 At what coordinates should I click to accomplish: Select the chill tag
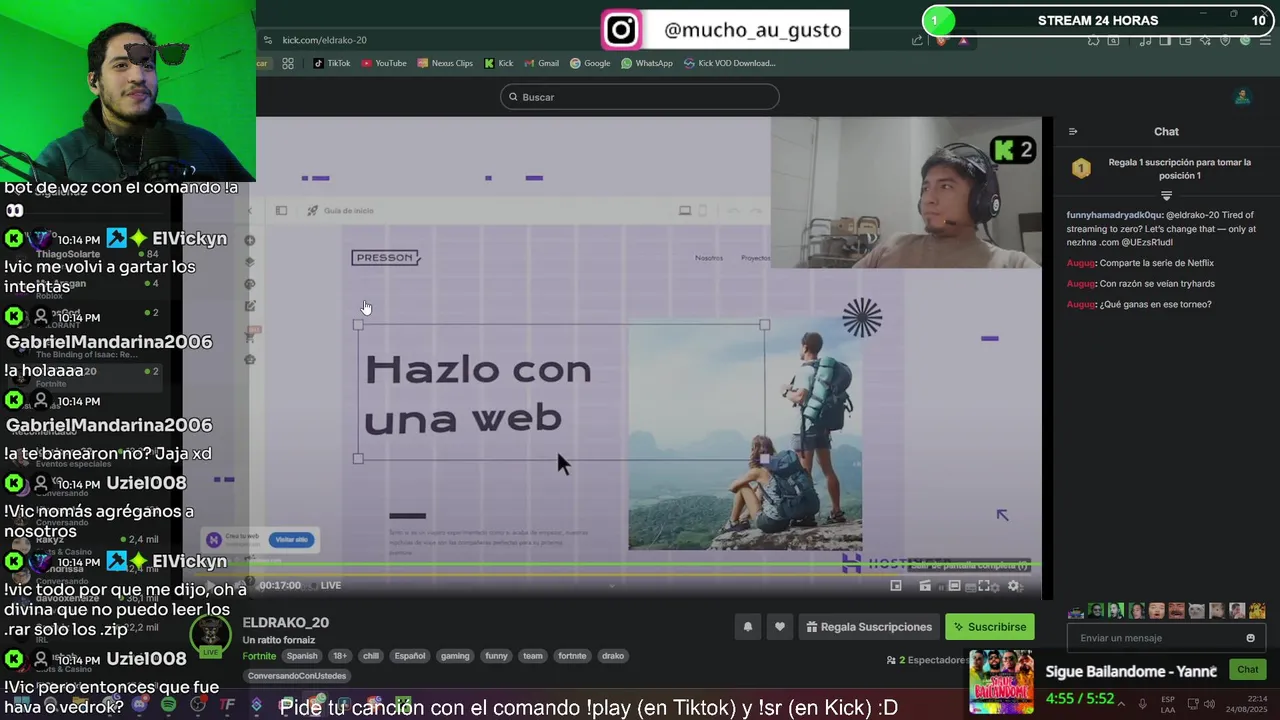(371, 656)
